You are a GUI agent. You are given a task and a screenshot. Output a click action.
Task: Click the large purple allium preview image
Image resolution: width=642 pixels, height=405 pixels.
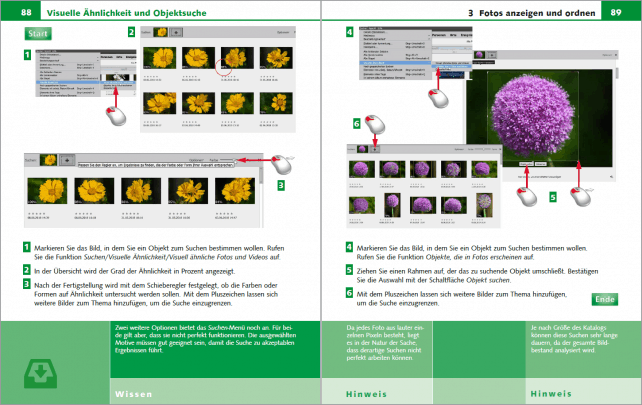point(540,118)
